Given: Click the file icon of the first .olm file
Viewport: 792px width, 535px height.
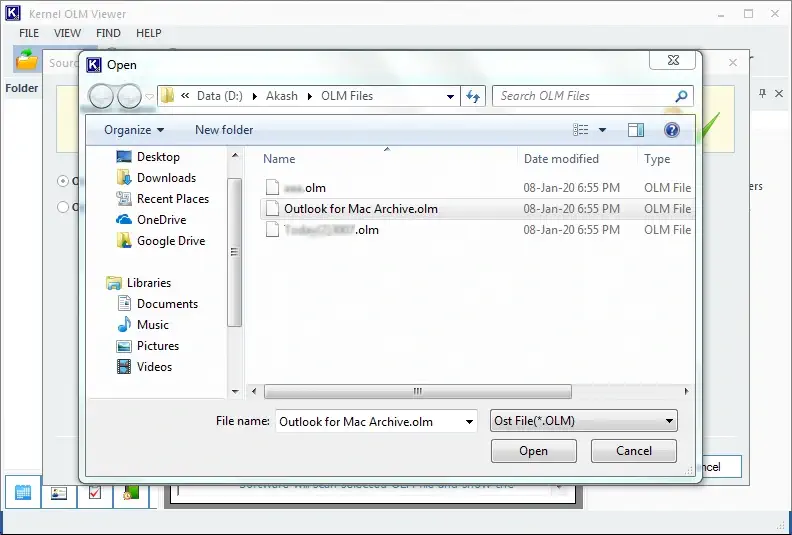Looking at the screenshot, I should click(x=272, y=187).
